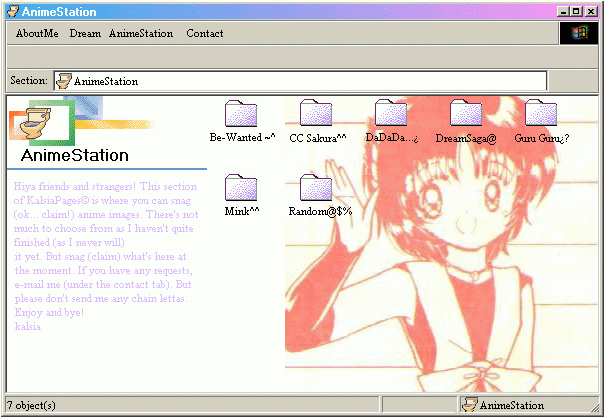This screenshot has height=417, width=604.
Task: Open the DreamSaga@ folder icon
Action: point(466,114)
